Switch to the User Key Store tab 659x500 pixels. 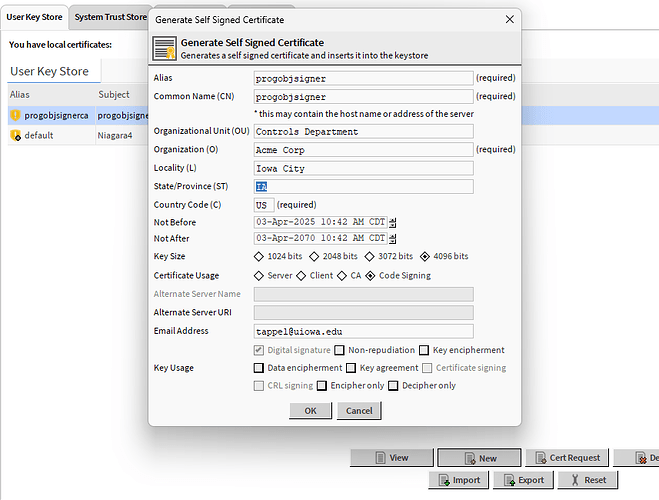point(35,17)
